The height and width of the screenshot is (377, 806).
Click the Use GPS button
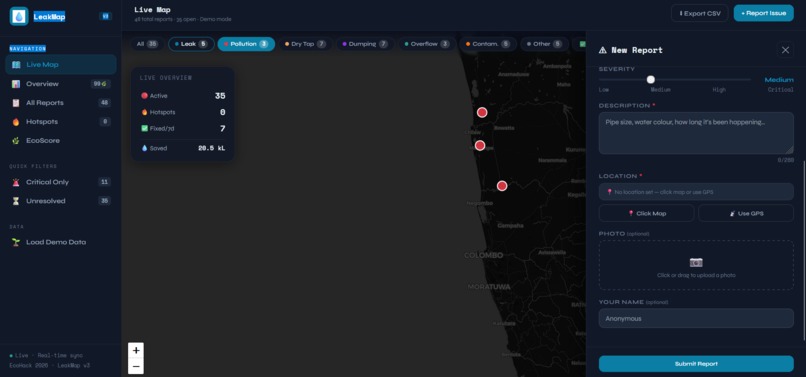(x=746, y=213)
